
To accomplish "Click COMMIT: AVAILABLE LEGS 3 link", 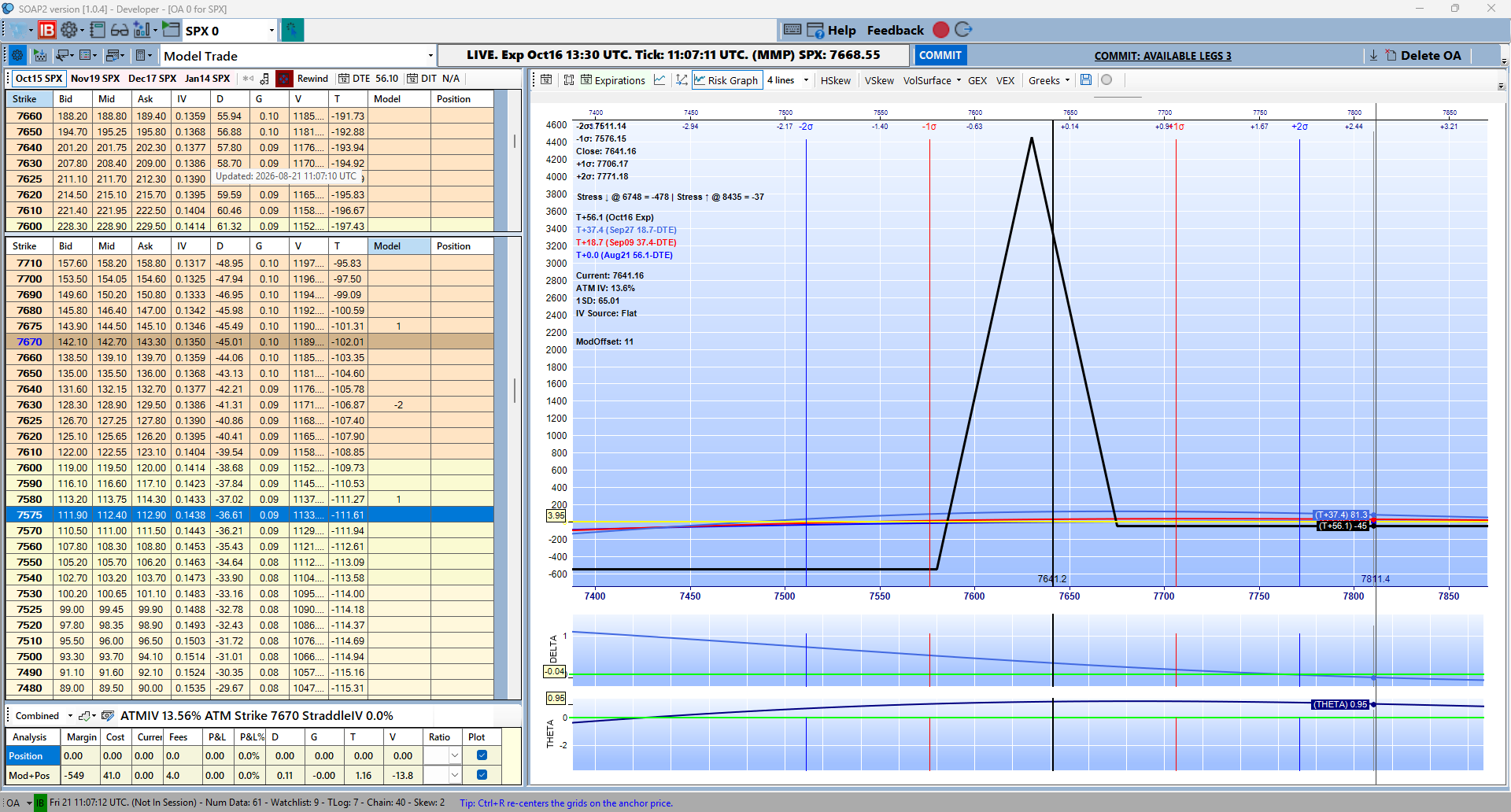I will (x=1162, y=56).
